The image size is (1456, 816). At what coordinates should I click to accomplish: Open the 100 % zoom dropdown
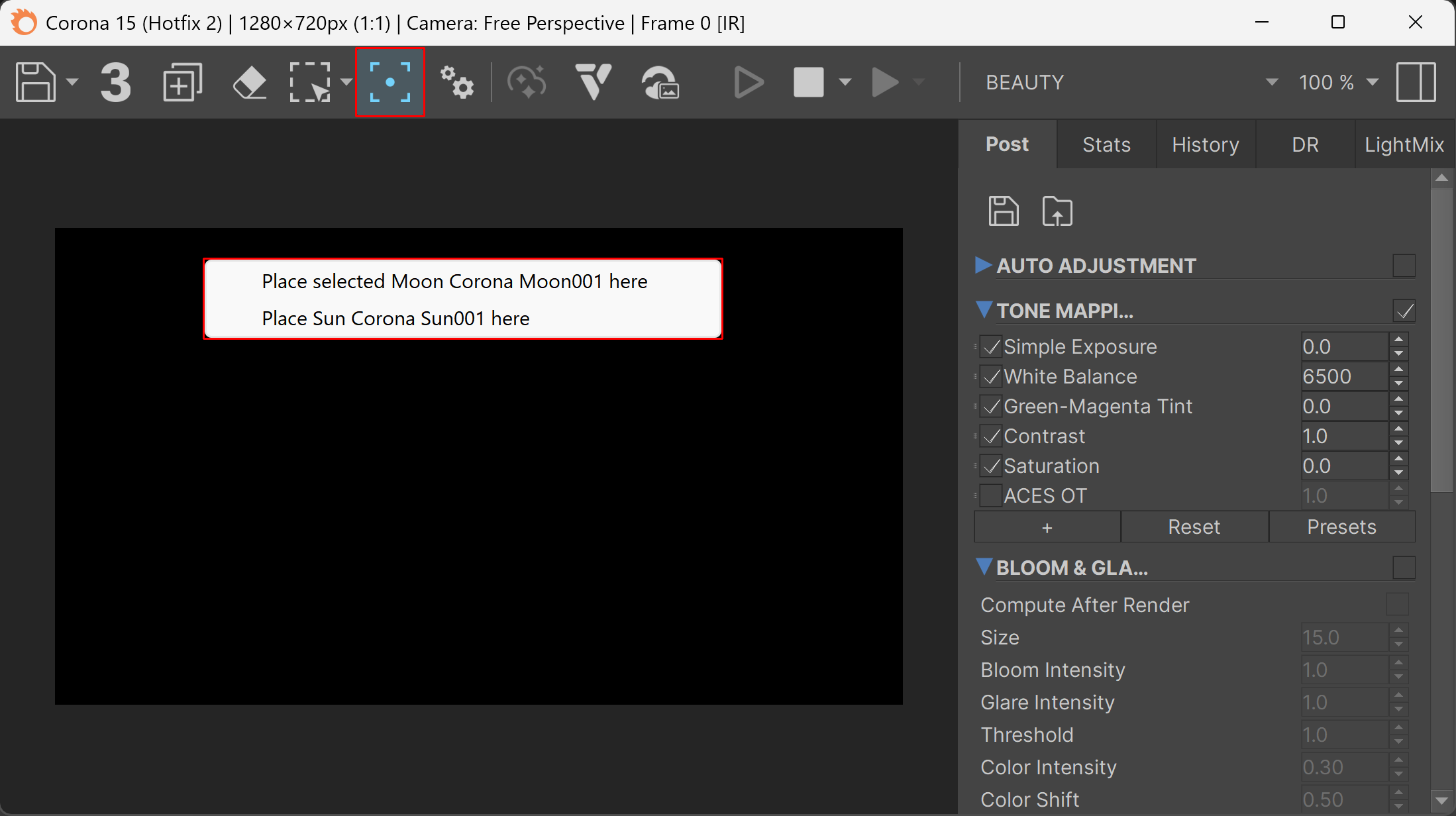(1339, 82)
